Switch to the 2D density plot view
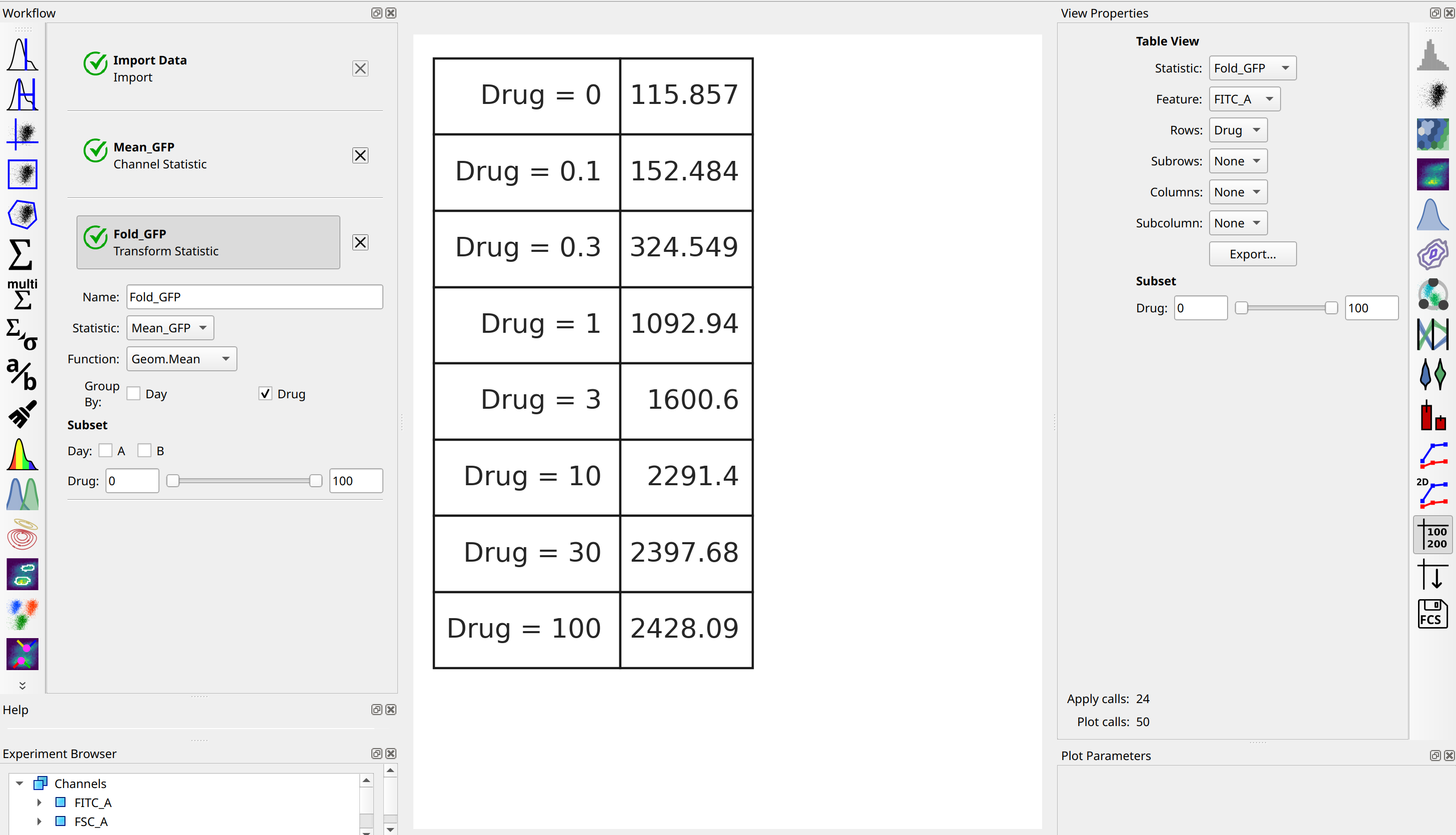The height and width of the screenshot is (835, 1456). click(1433, 174)
